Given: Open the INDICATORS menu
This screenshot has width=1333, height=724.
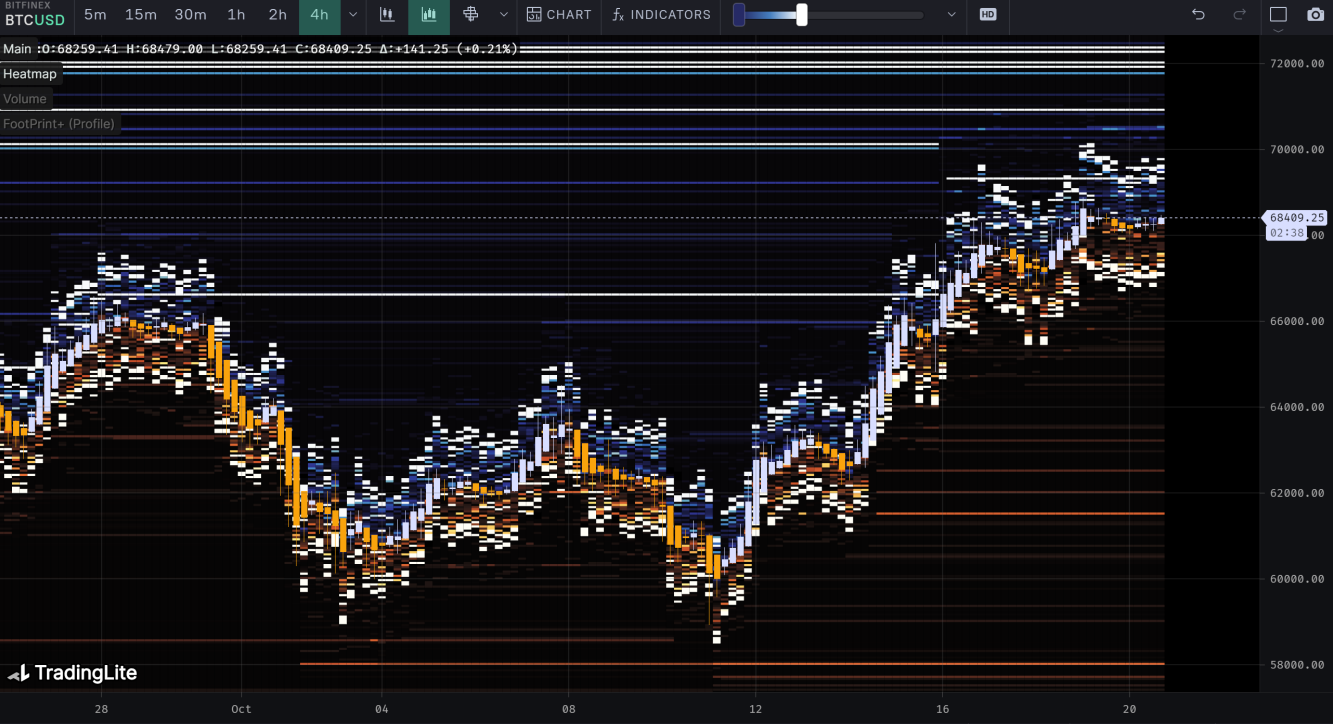Looking at the screenshot, I should [662, 15].
